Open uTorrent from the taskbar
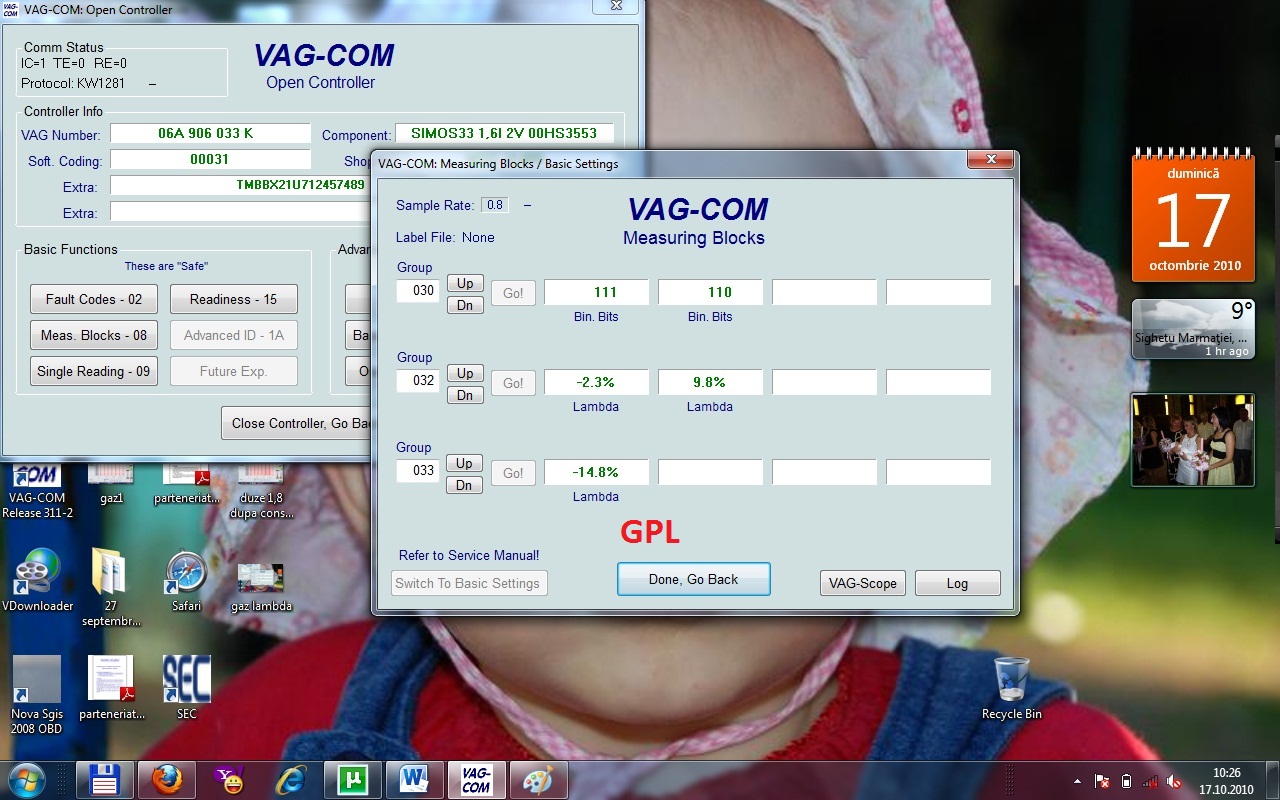This screenshot has width=1280, height=800. coord(353,779)
